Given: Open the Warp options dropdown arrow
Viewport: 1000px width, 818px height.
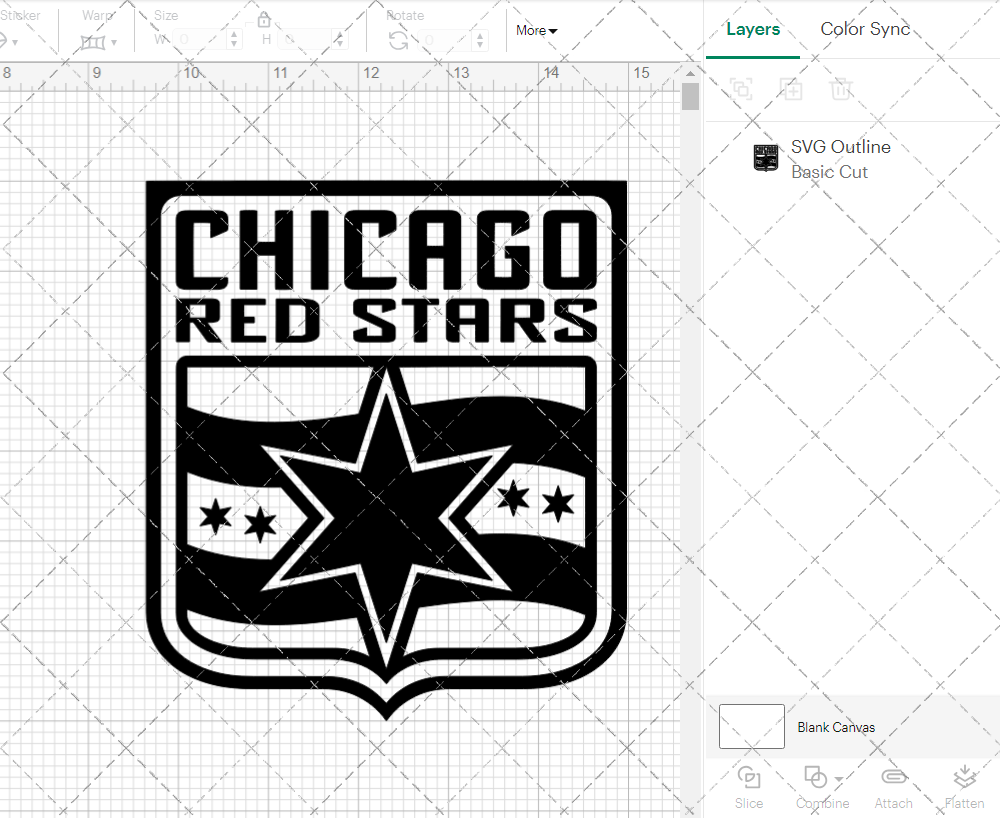Looking at the screenshot, I should pyautogui.click(x=114, y=44).
